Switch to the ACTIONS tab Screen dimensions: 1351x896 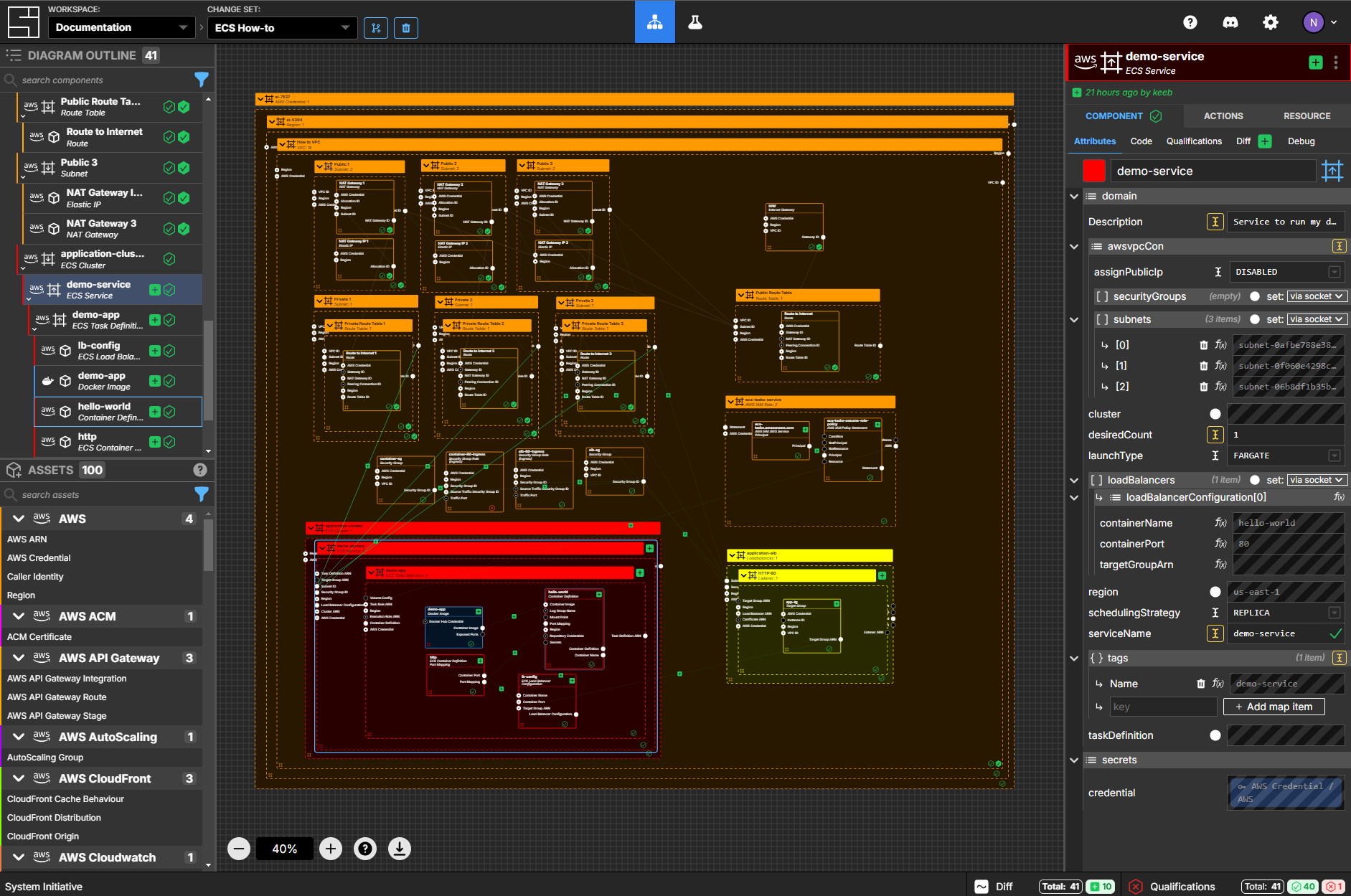tap(1223, 116)
